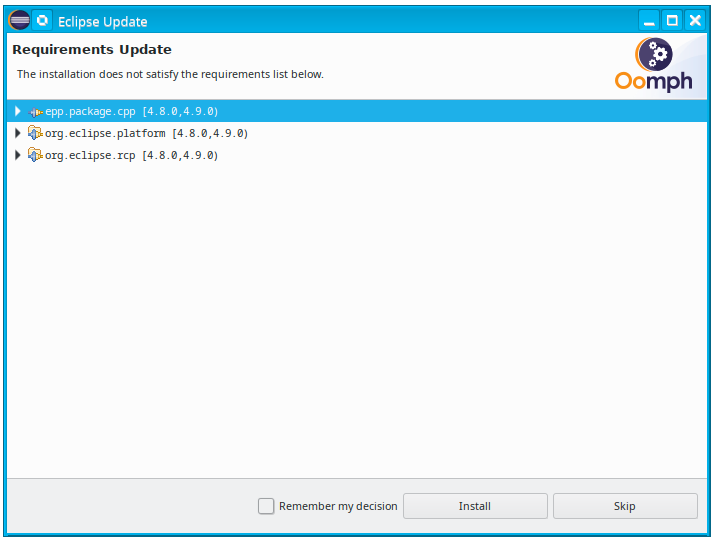
Task: Click the Install button
Action: click(475, 506)
